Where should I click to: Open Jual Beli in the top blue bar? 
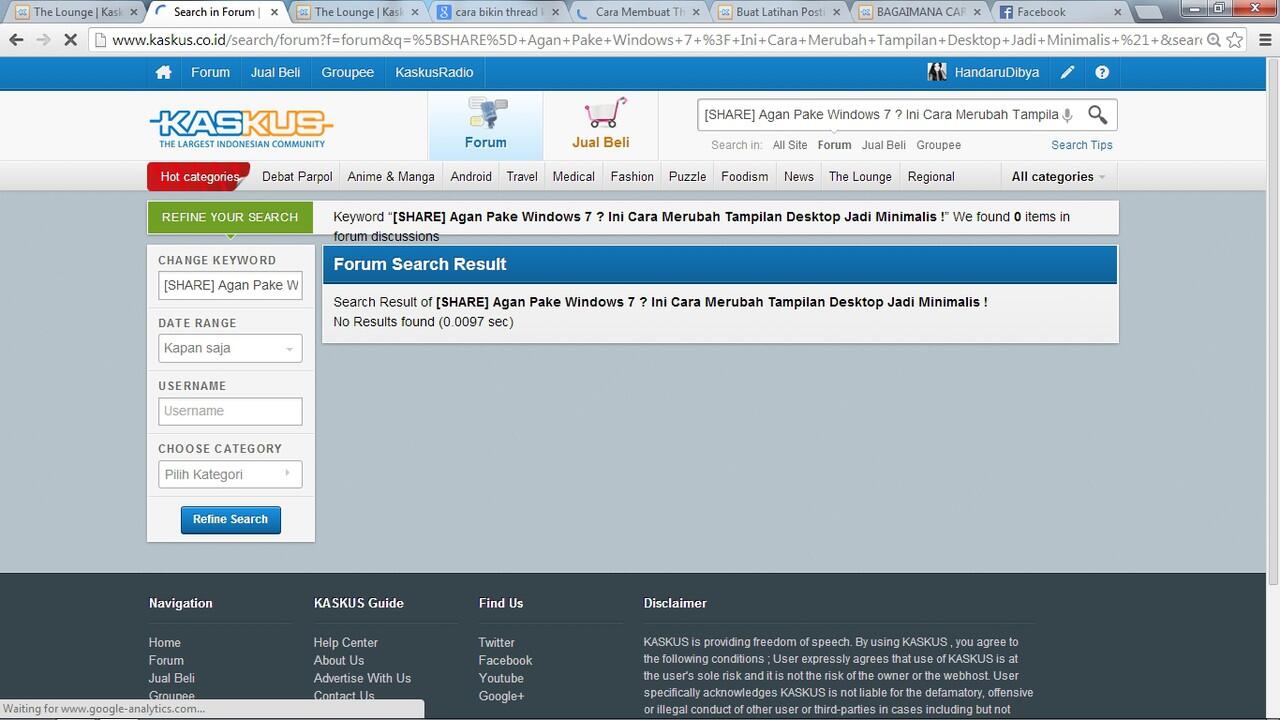point(276,72)
